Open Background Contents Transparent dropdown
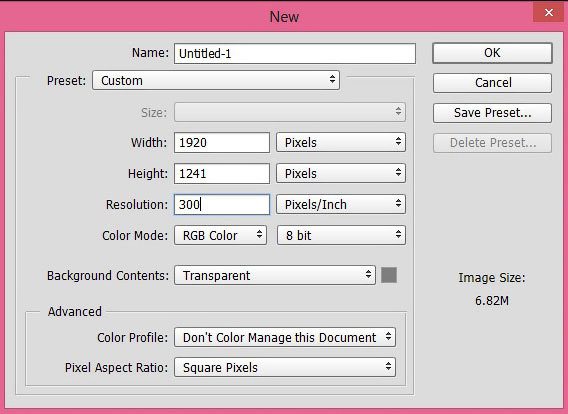Image resolution: width=568 pixels, height=414 pixels. click(275, 275)
